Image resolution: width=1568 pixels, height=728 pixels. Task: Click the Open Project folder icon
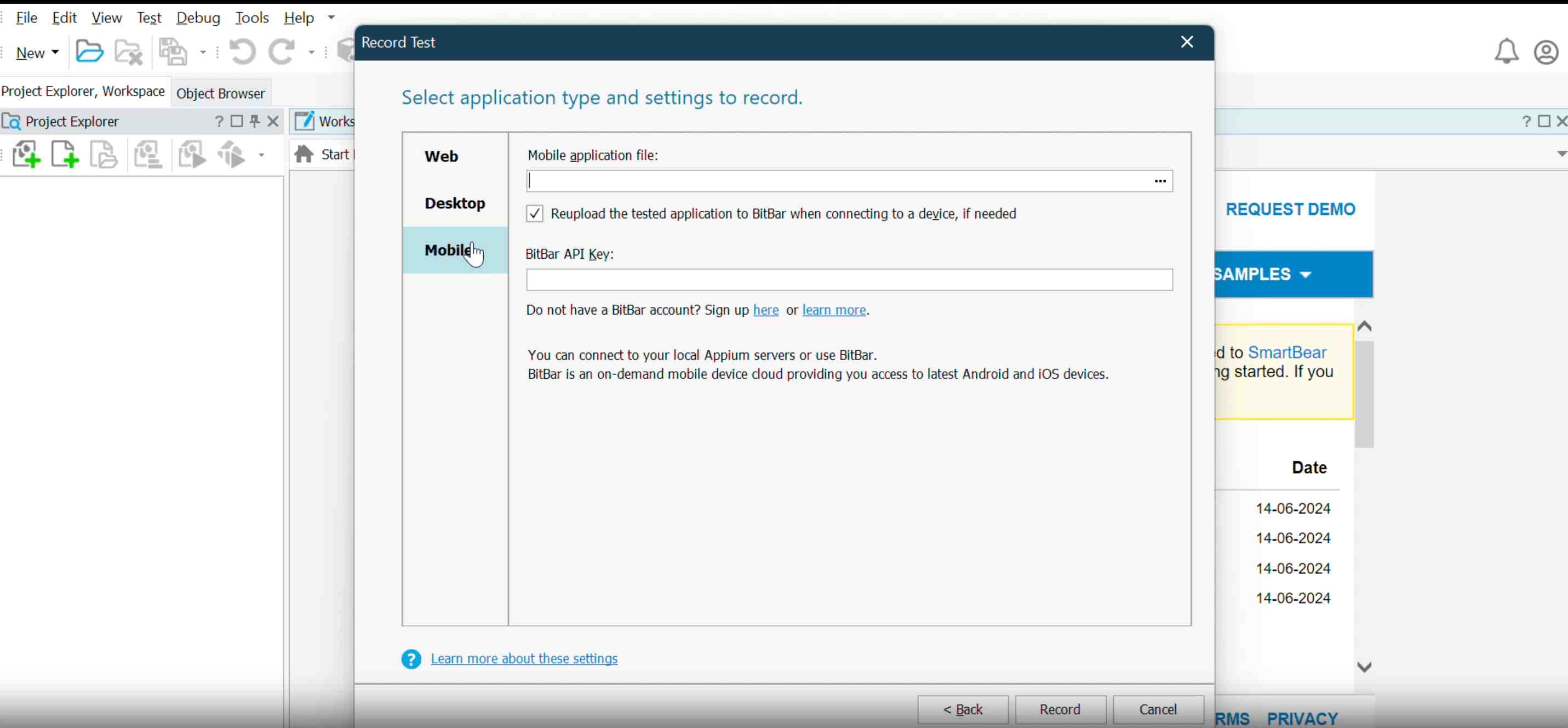(89, 52)
